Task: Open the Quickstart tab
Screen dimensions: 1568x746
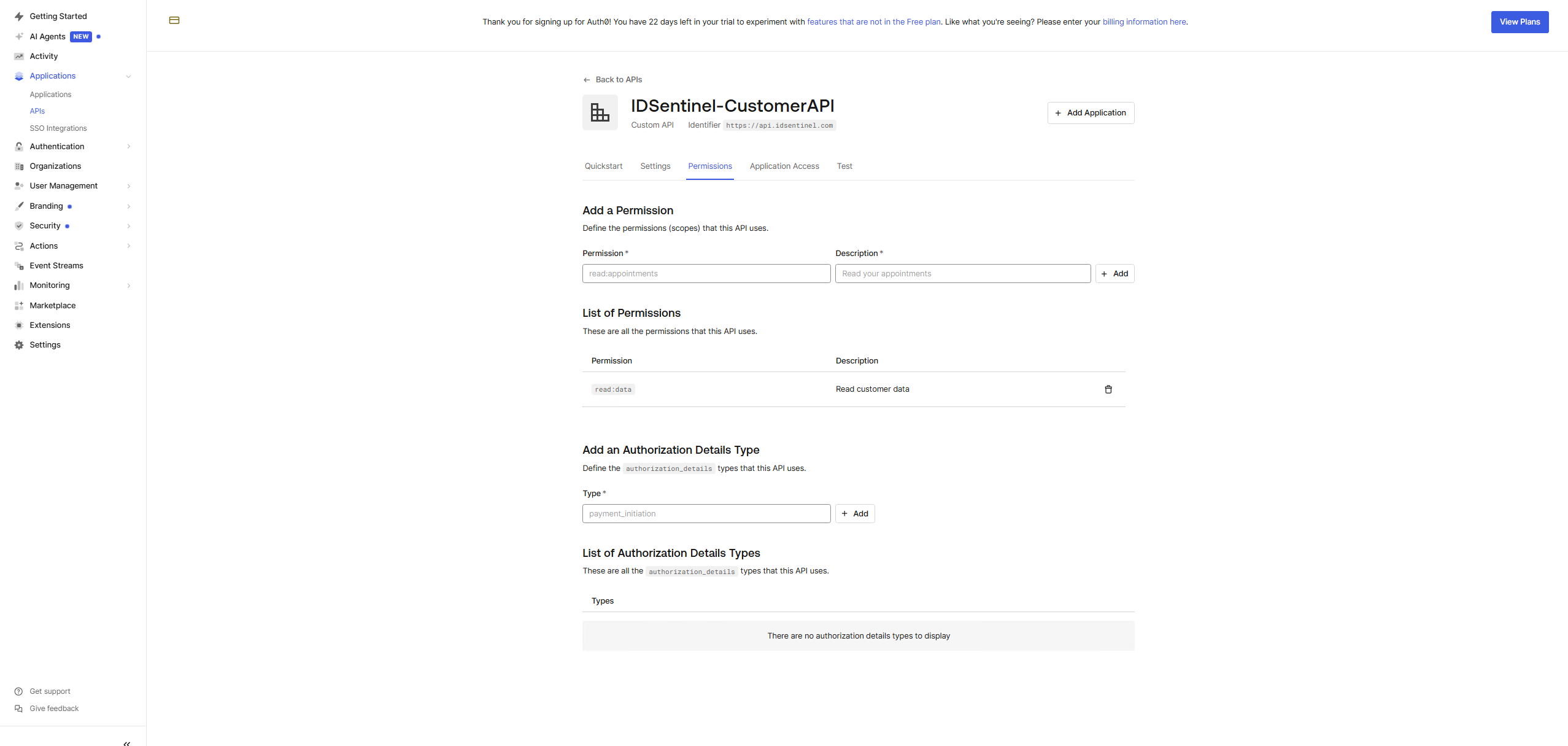Action: (x=603, y=166)
